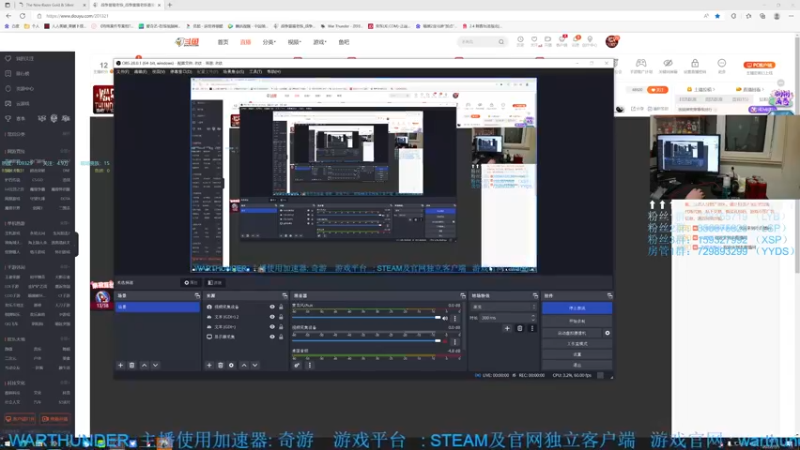
Task: Click 退出 button in OBS controls
Action: pos(577,365)
